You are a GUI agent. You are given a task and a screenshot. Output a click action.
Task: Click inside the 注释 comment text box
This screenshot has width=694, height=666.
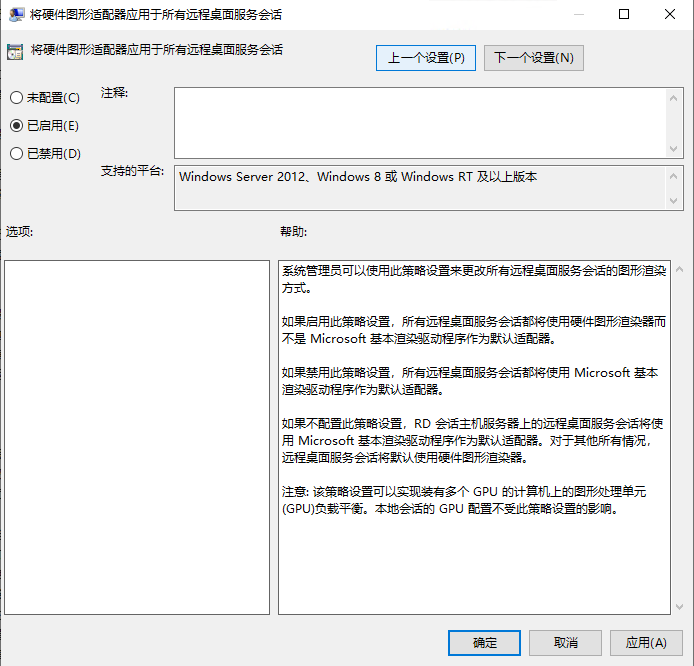pyautogui.click(x=420, y=122)
